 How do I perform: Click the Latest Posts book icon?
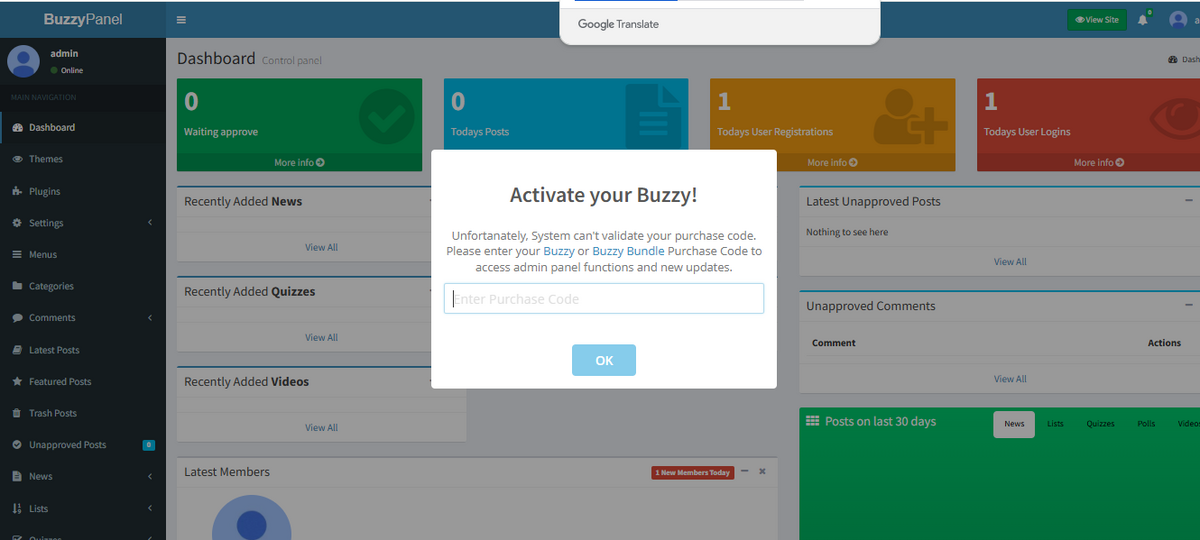tap(17, 350)
